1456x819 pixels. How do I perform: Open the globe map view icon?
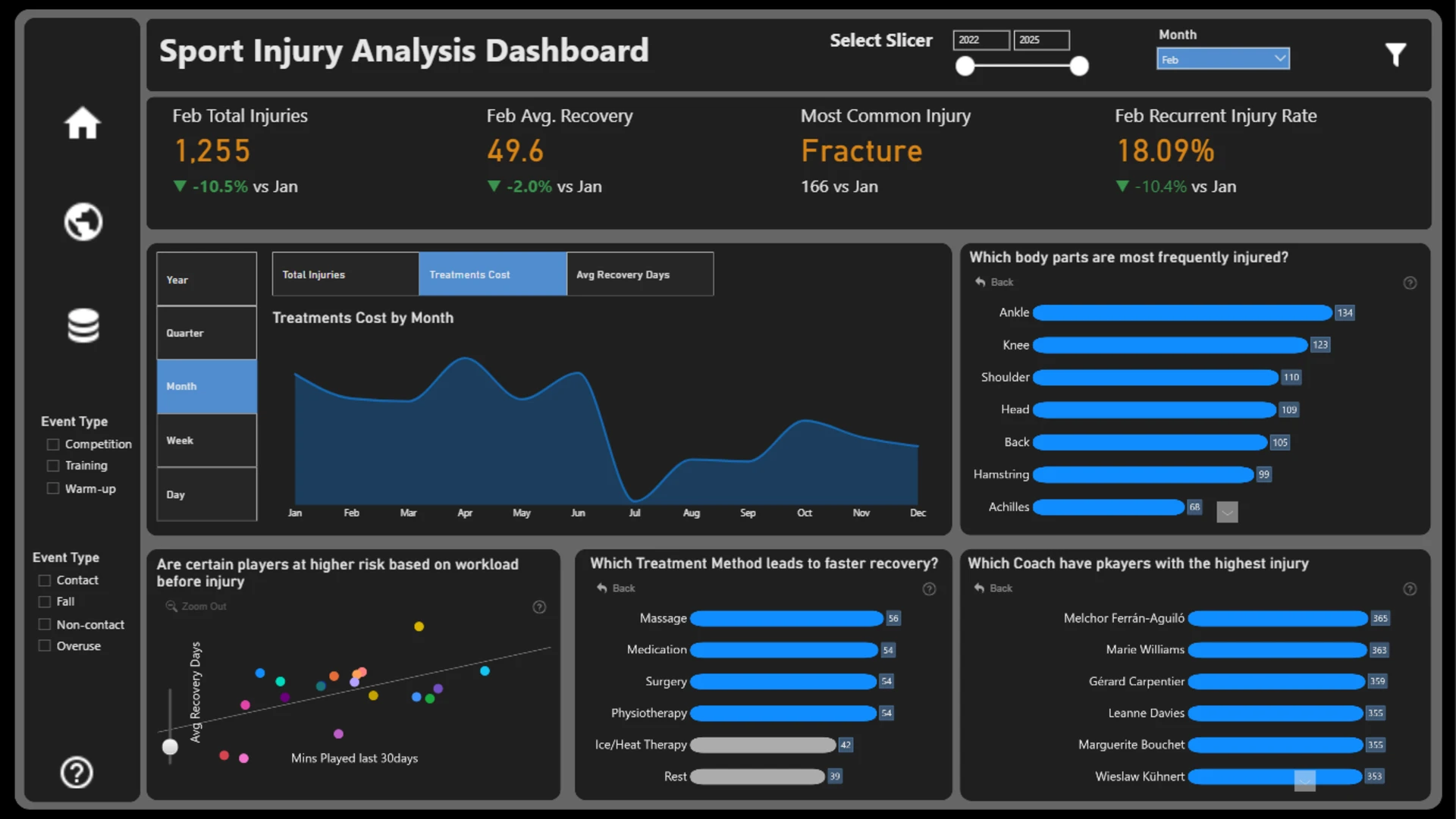[83, 222]
